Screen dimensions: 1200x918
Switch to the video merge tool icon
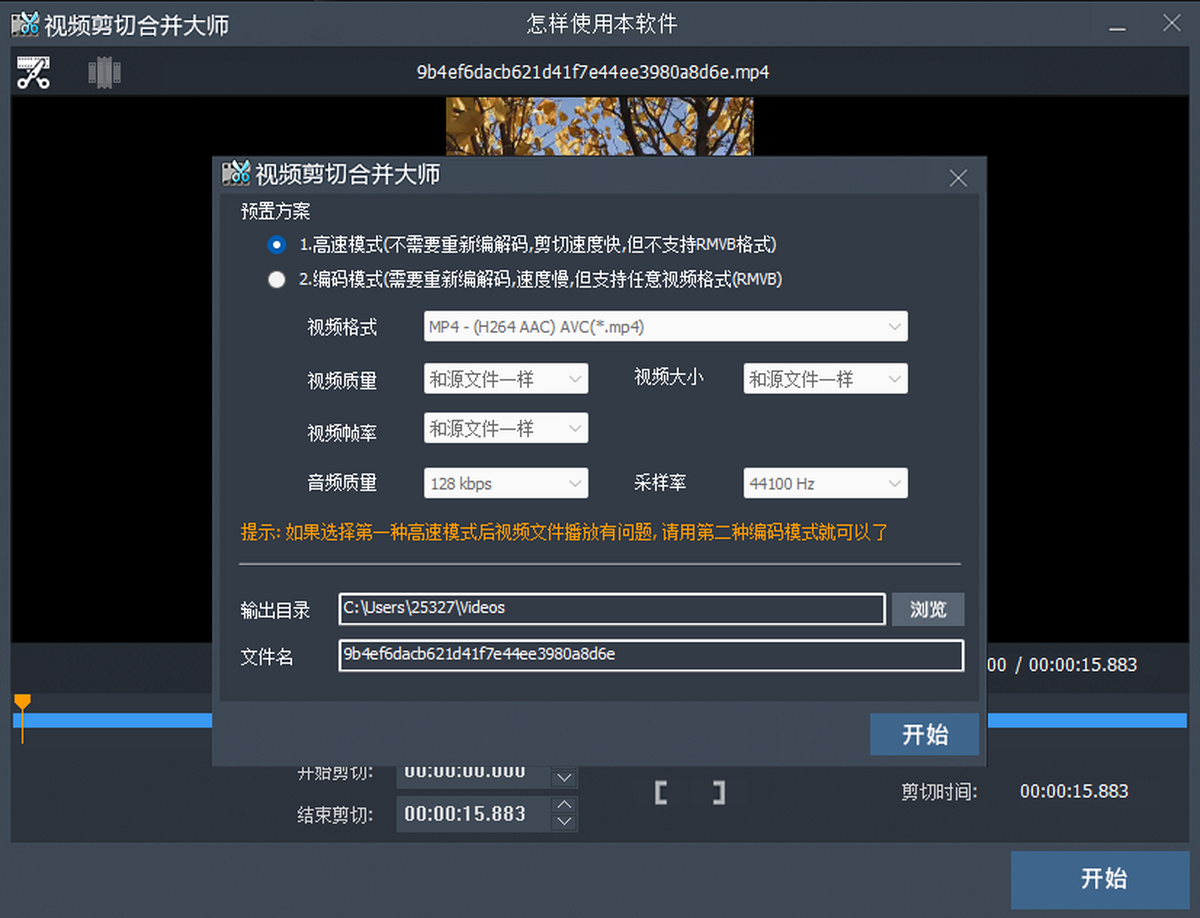[104, 72]
